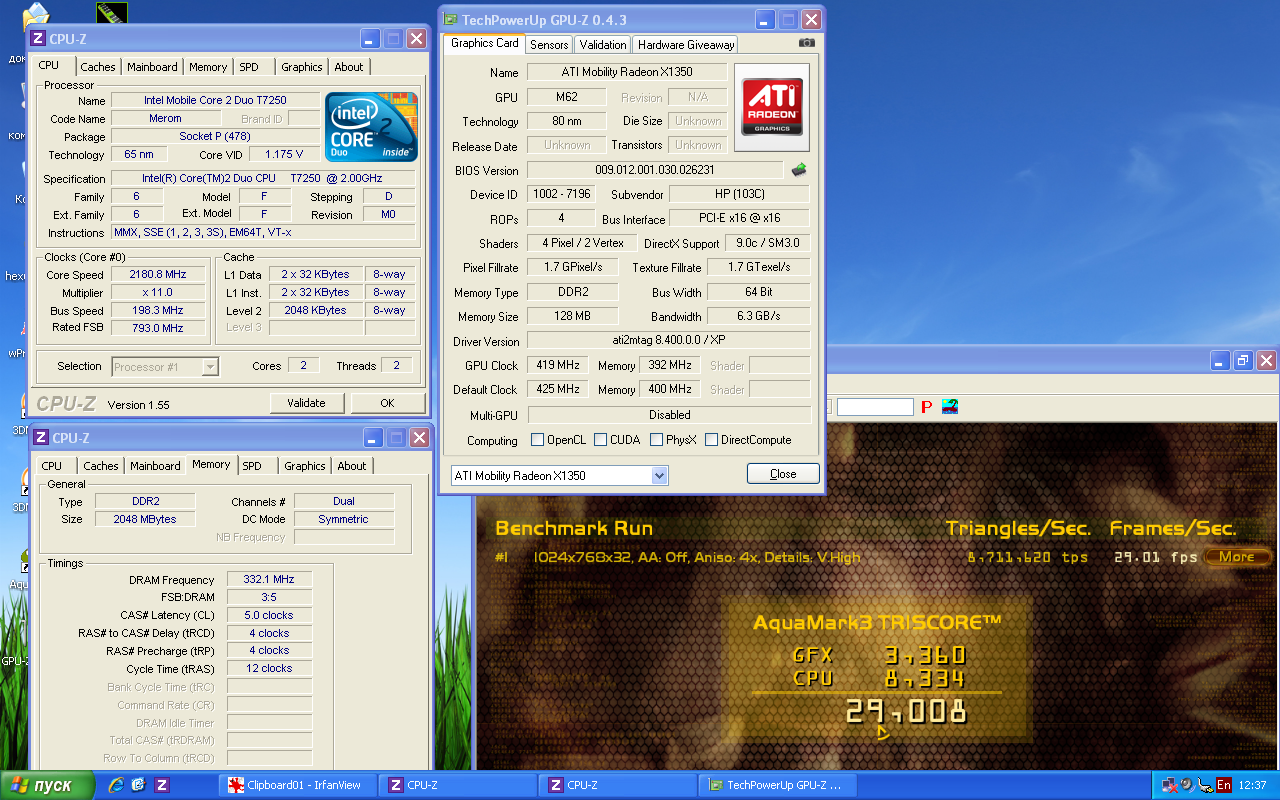The image size is (1280, 800).
Task: Enable the CUDA checkbox
Action: click(x=600, y=440)
